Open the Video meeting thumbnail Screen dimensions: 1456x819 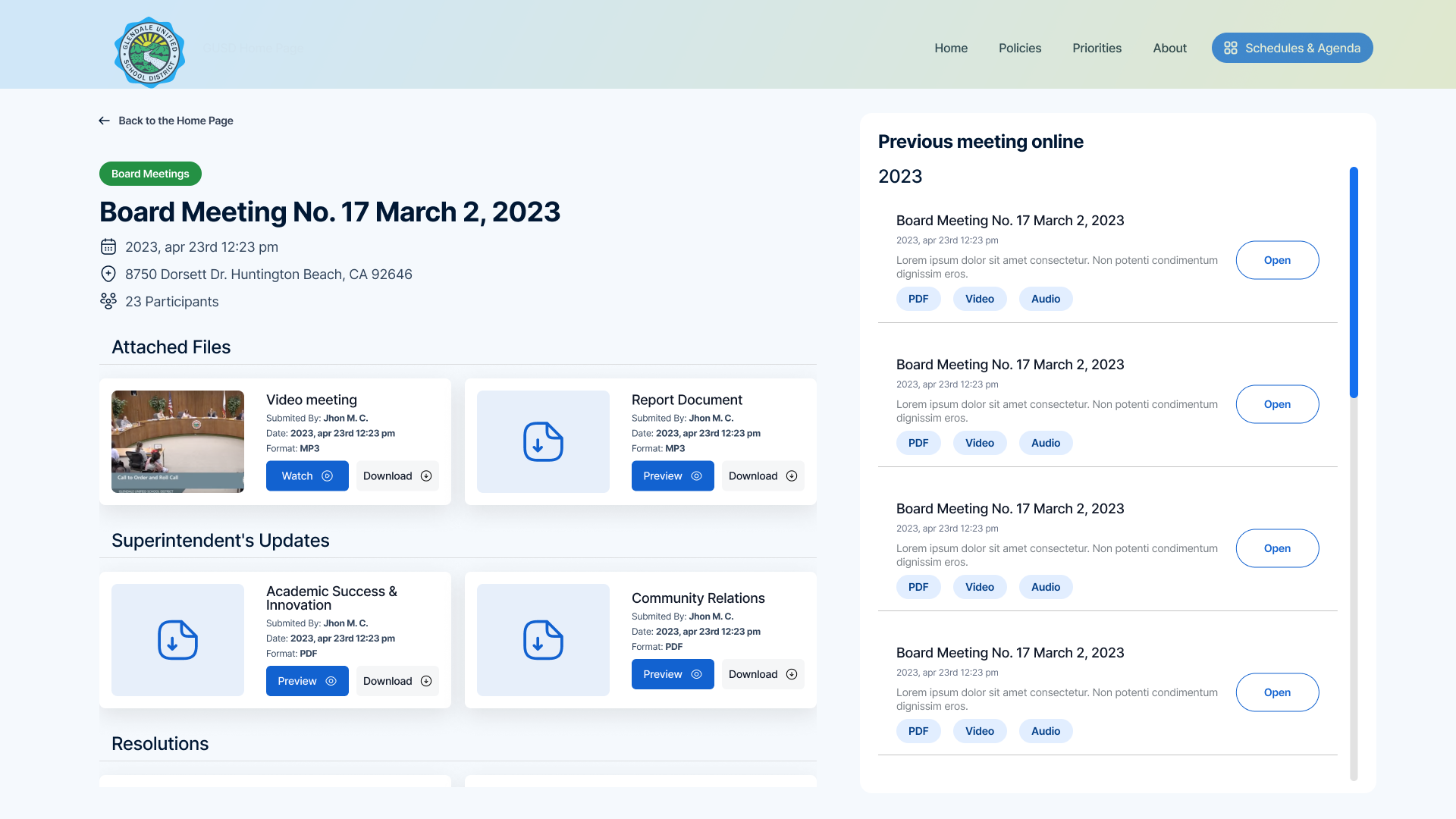[177, 441]
